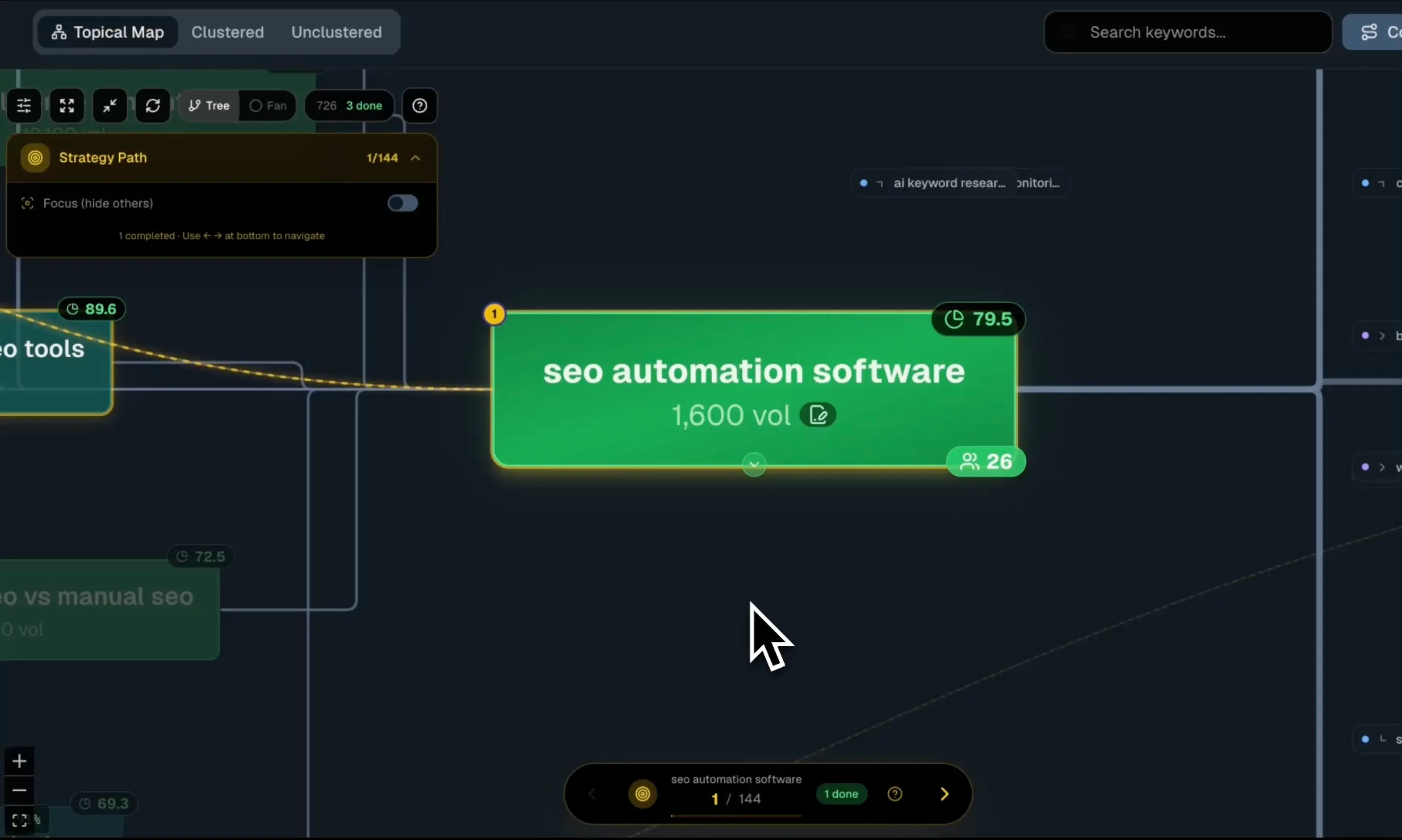The image size is (1402, 840).
Task: Switch layout to Fan mode
Action: coord(268,106)
